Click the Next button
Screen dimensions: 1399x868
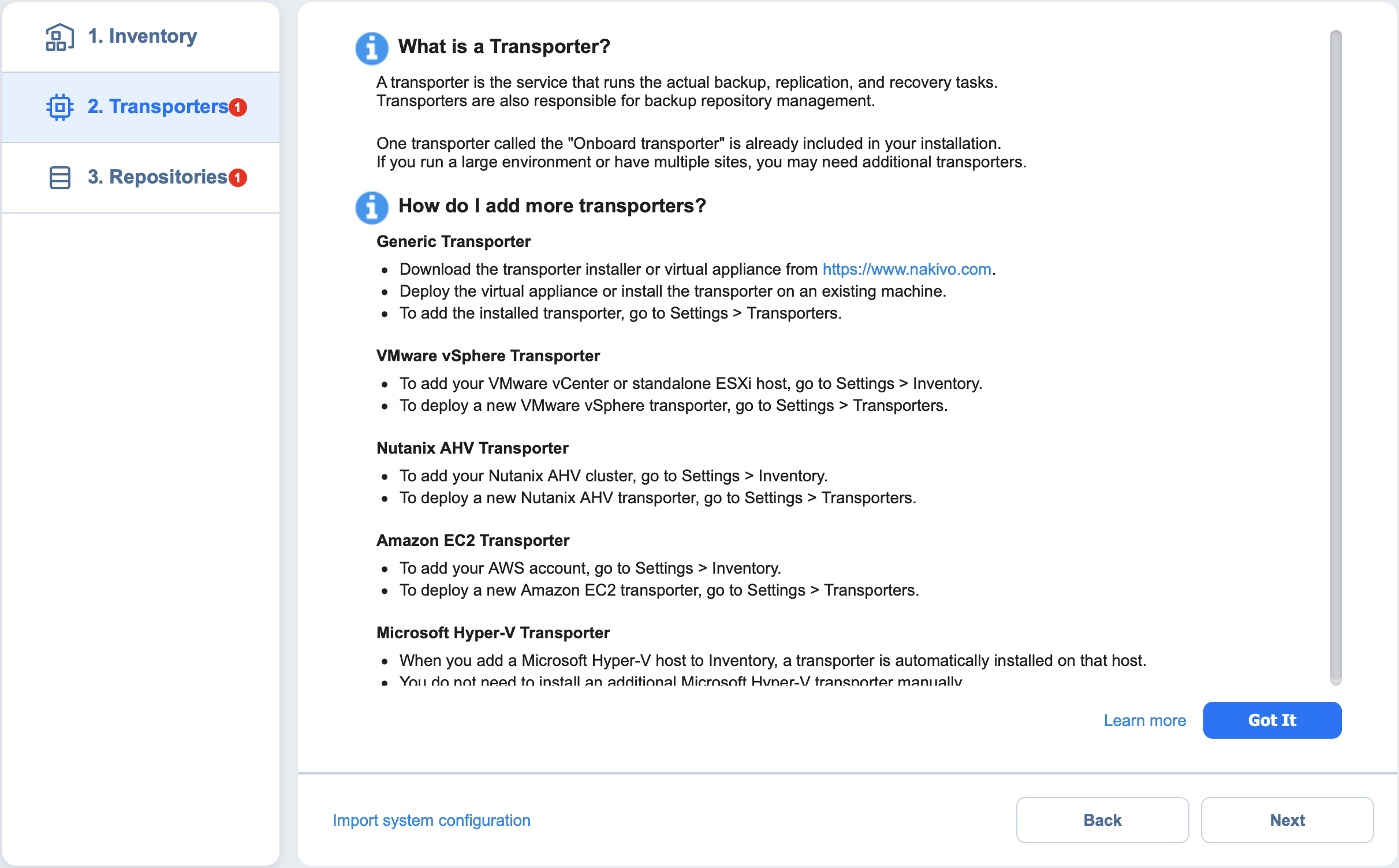(1287, 820)
